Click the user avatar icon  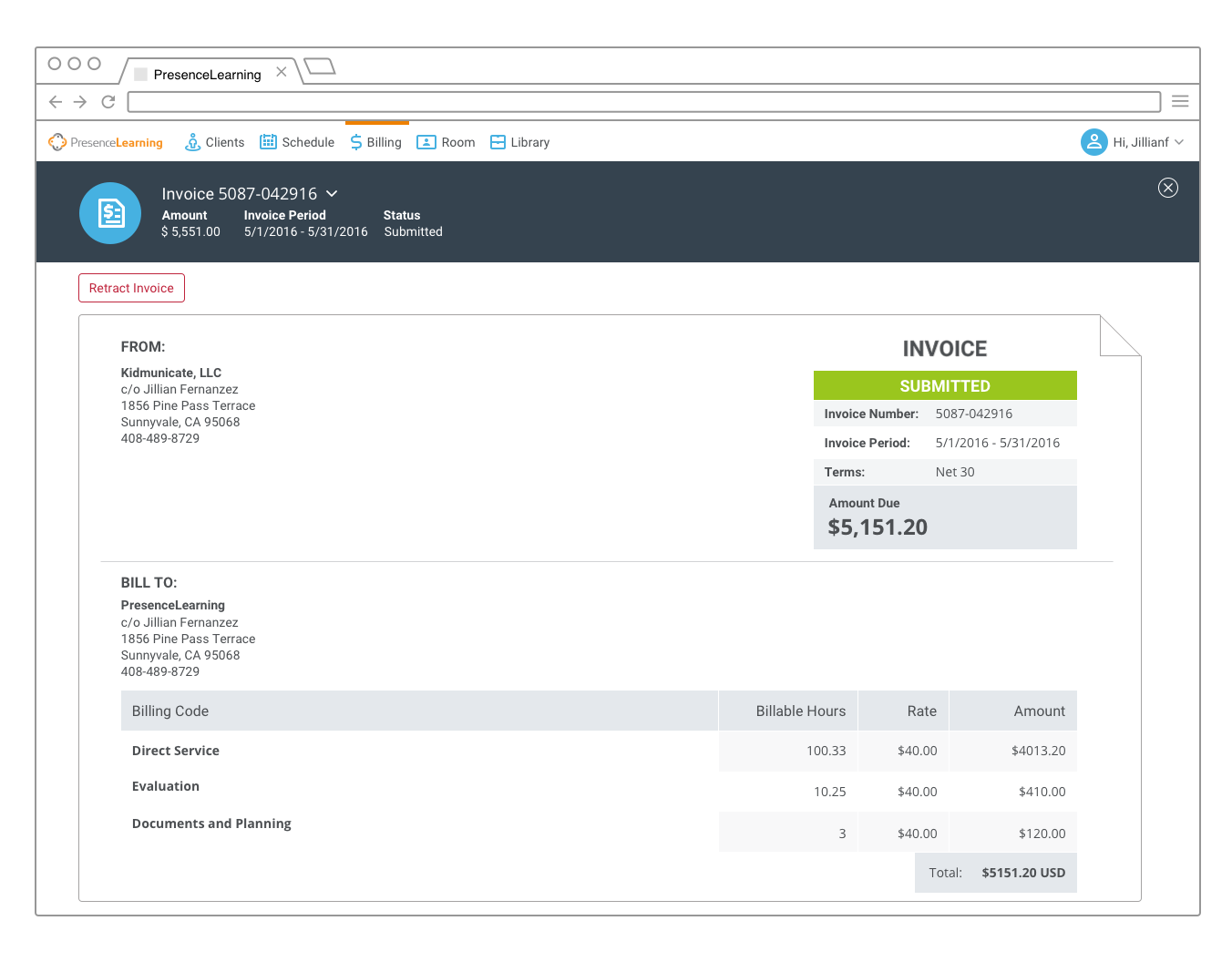[1093, 142]
